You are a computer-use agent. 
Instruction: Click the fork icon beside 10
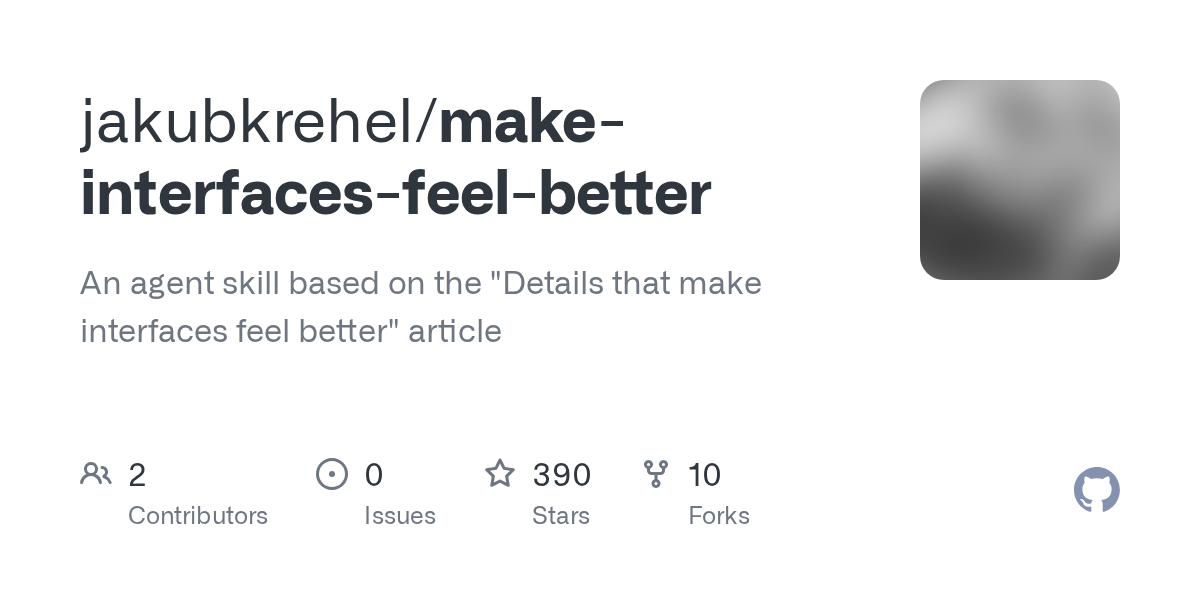656,474
